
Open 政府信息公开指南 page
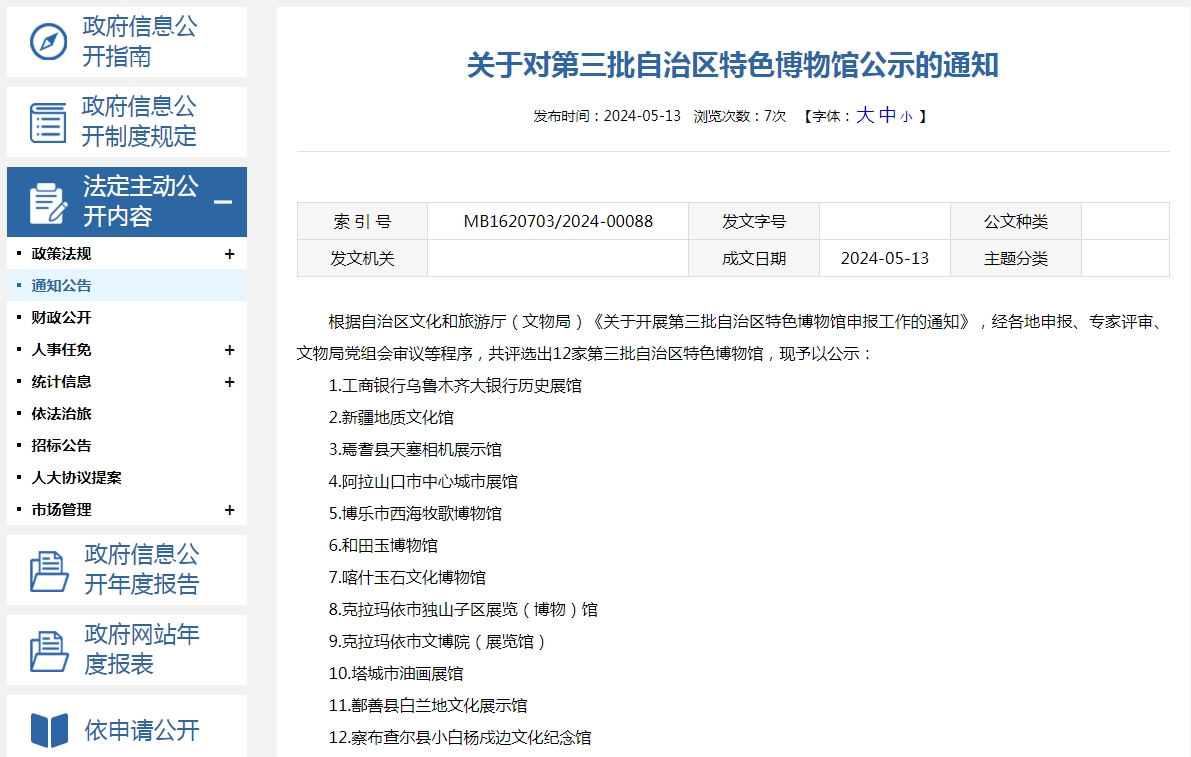coord(140,41)
